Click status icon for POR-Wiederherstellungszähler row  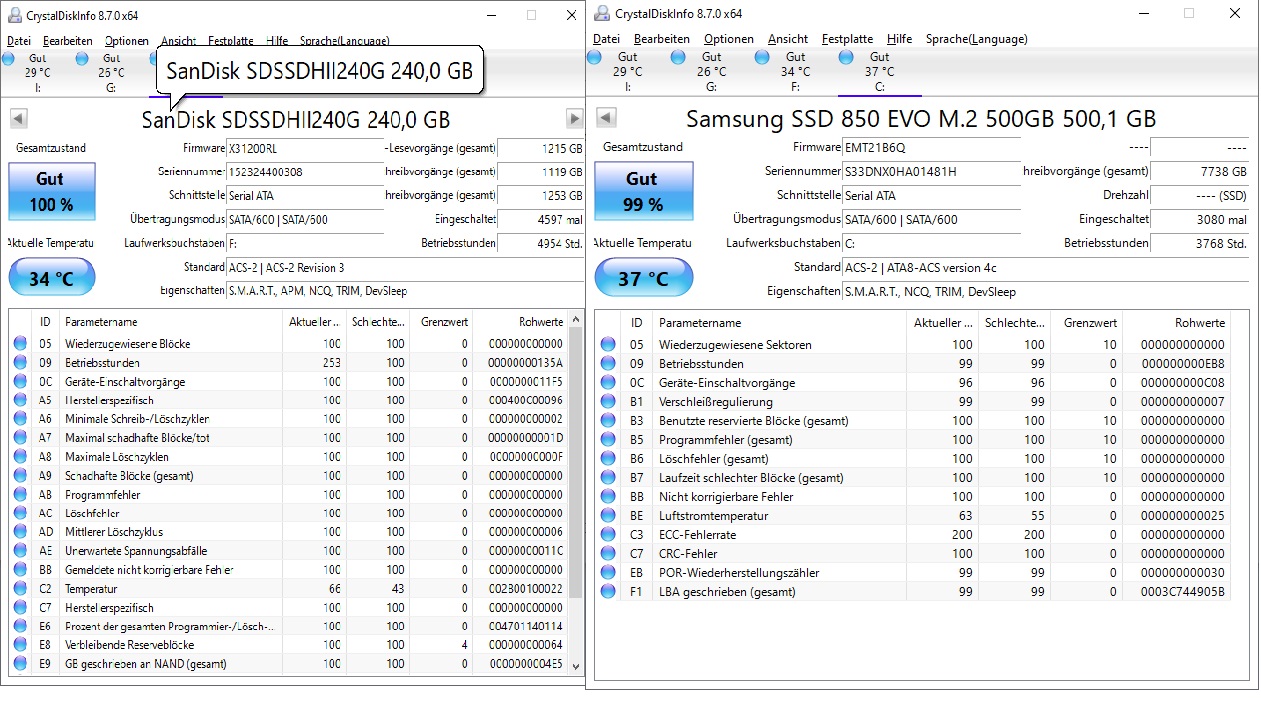point(608,573)
